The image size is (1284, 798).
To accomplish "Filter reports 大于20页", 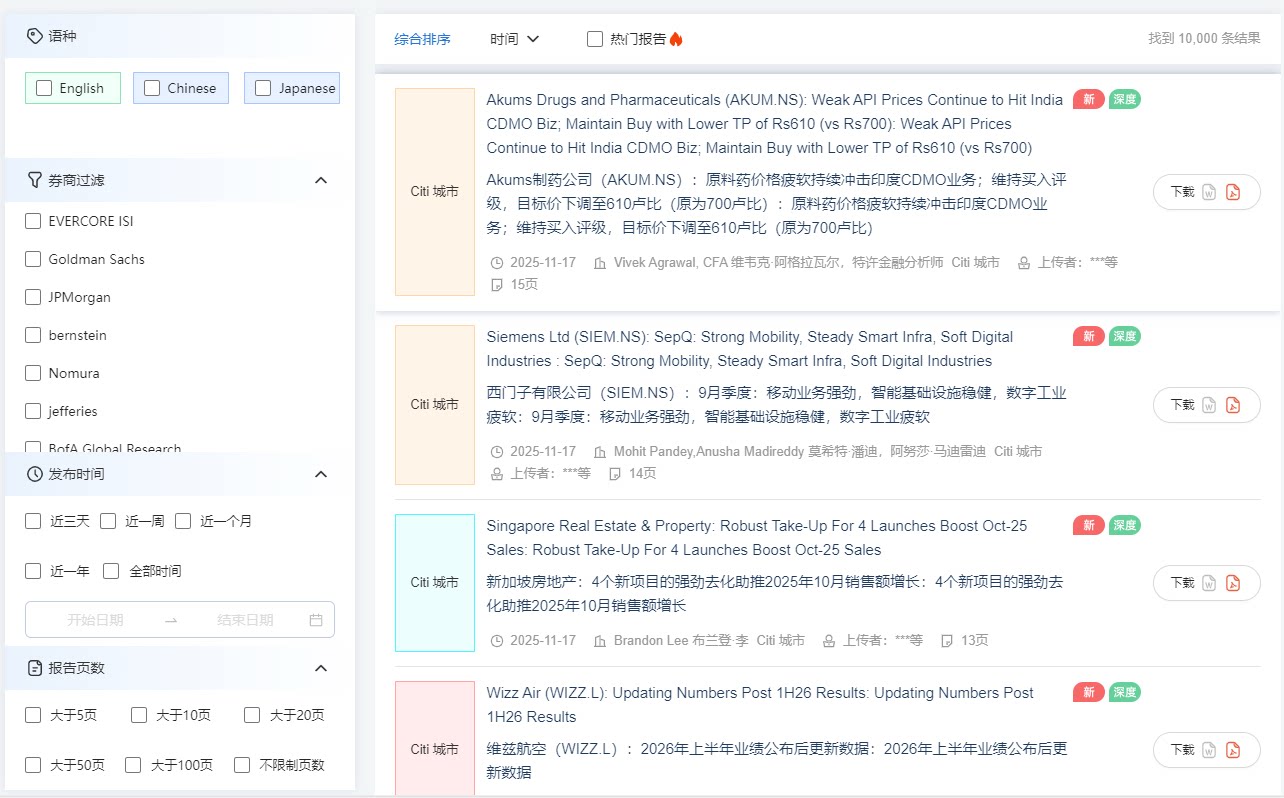I will click(252, 715).
